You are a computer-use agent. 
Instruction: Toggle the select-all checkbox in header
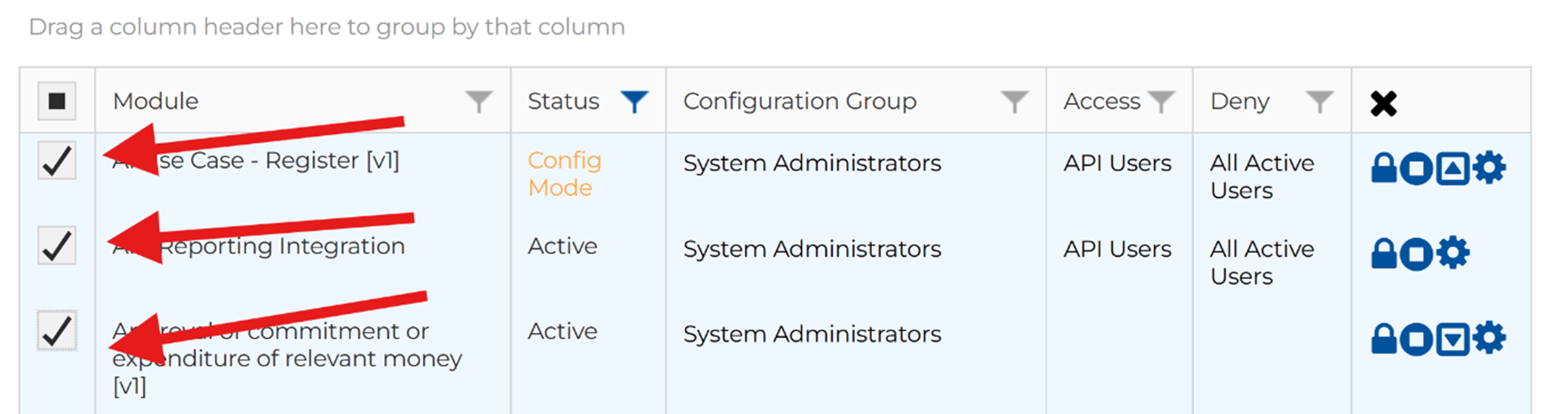coord(57,101)
